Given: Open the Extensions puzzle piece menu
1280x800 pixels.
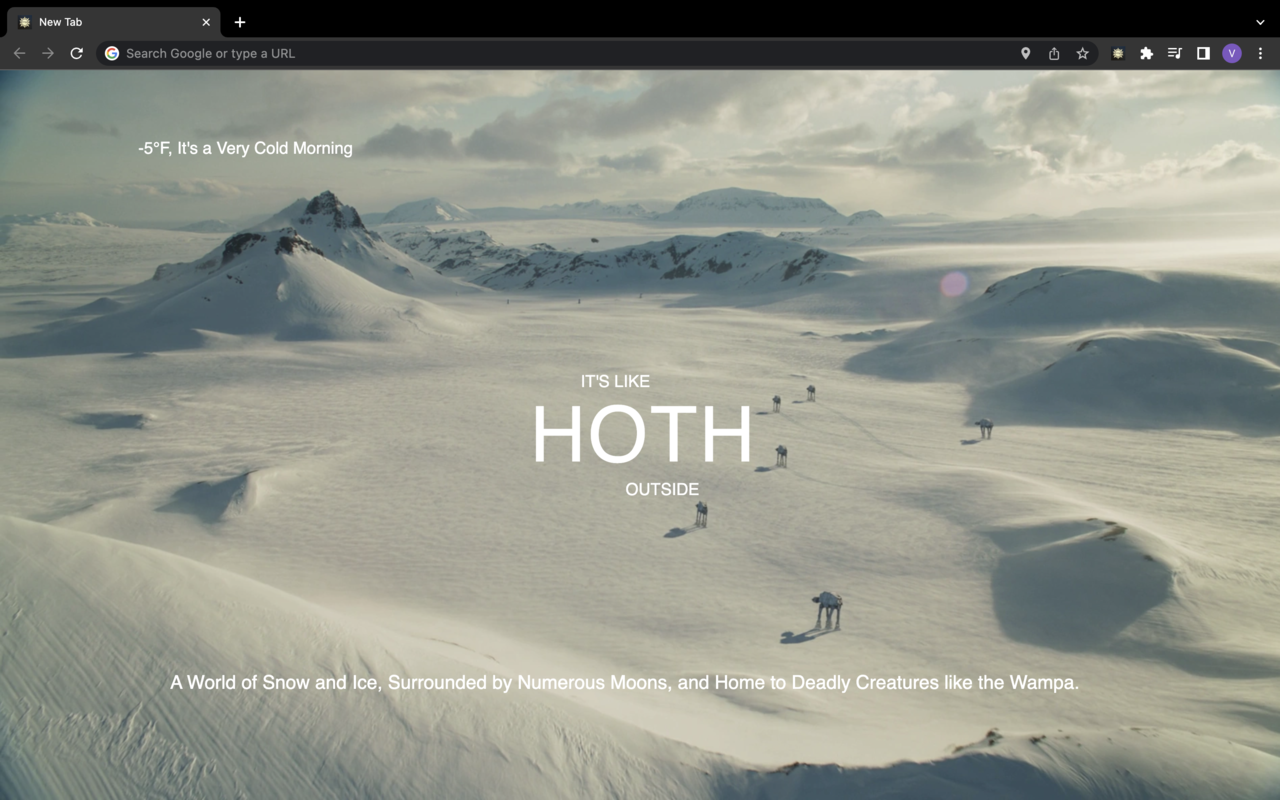Looking at the screenshot, I should [x=1145, y=53].
